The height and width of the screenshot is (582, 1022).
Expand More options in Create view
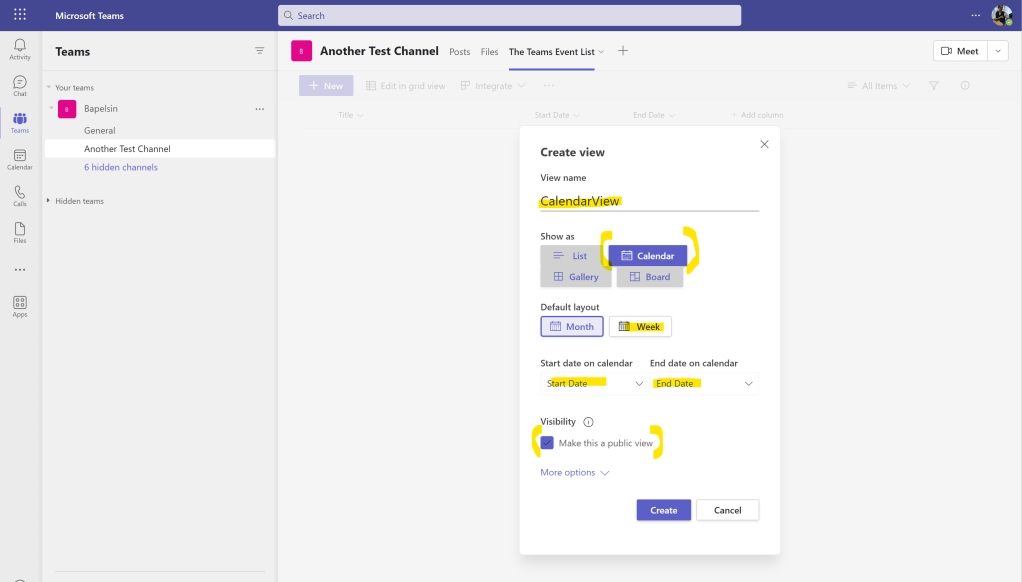pos(574,473)
